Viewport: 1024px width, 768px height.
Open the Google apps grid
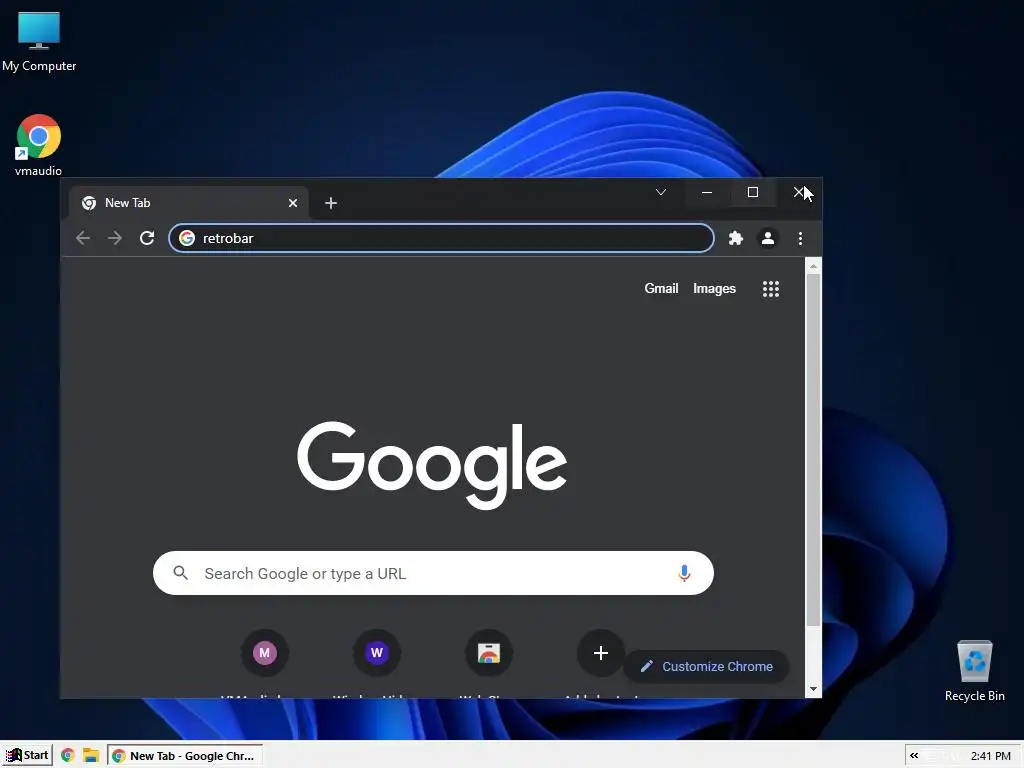point(771,289)
